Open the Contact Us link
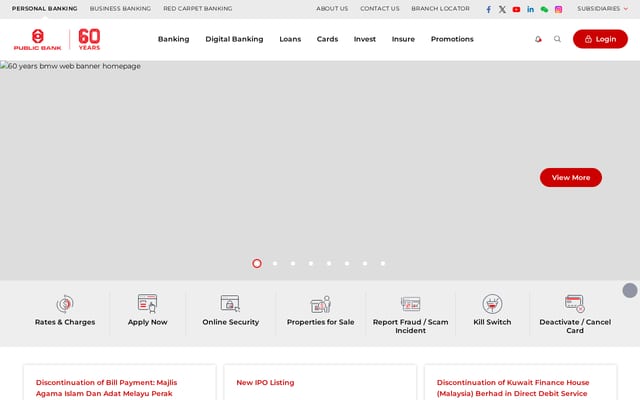The height and width of the screenshot is (400, 640). [x=380, y=9]
